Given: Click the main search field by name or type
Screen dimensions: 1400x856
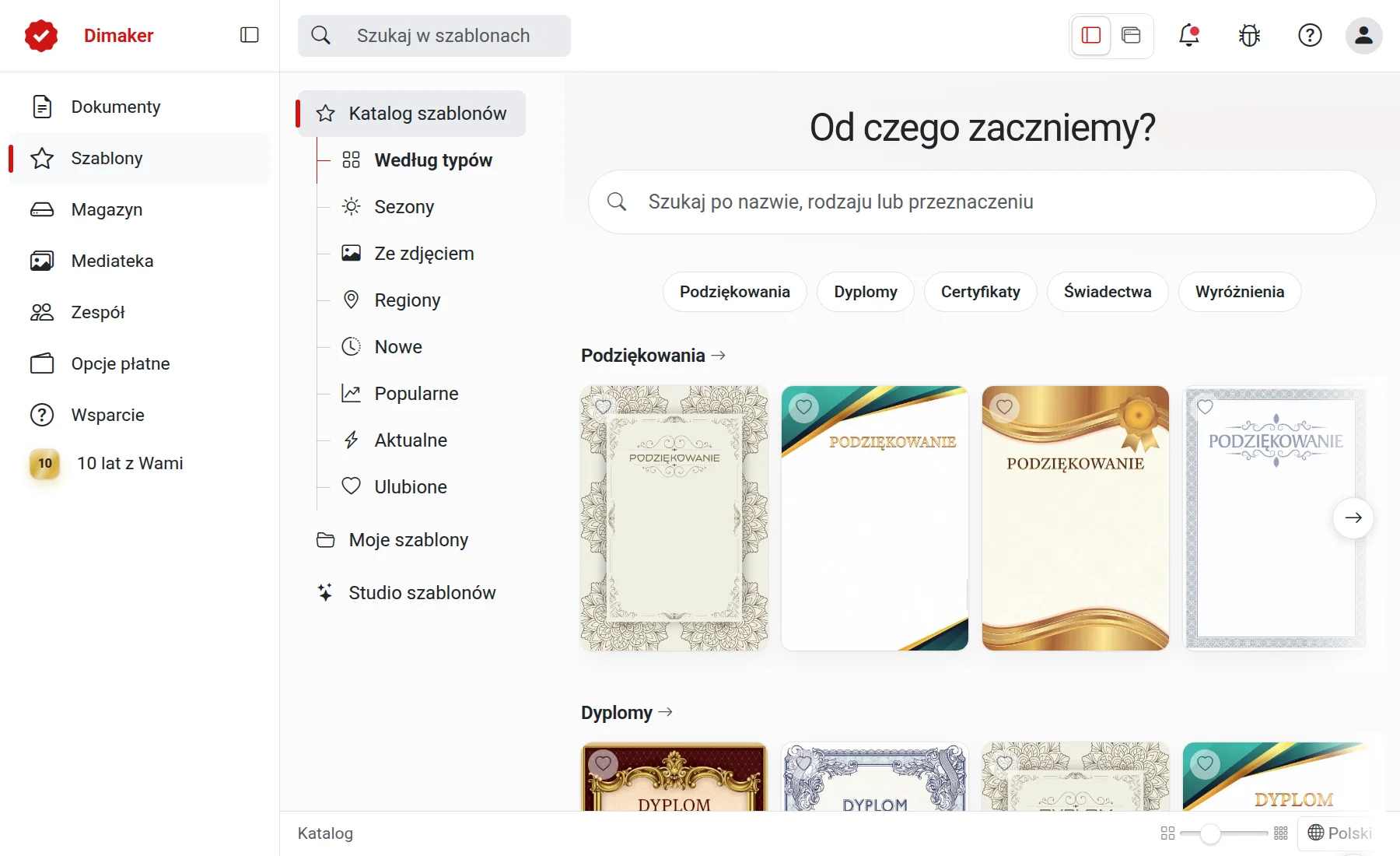Looking at the screenshot, I should click(982, 202).
